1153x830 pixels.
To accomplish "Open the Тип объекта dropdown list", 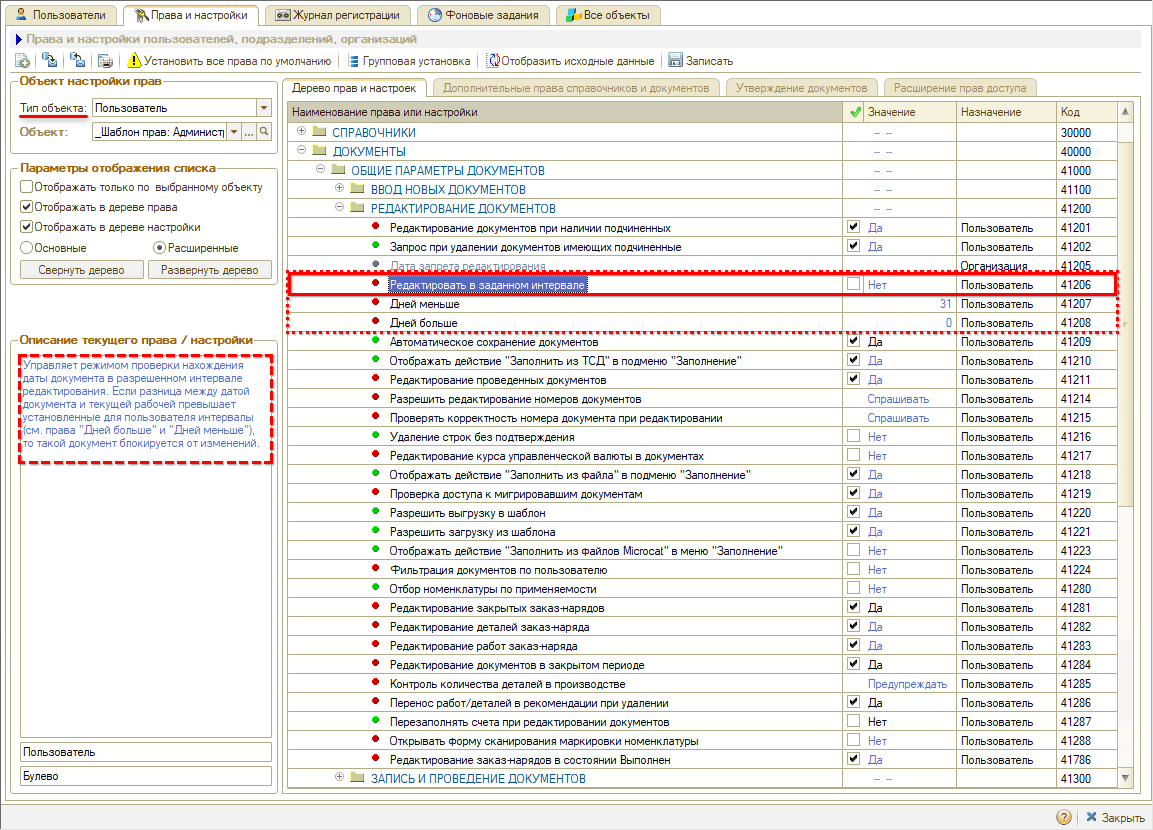I will [x=264, y=108].
